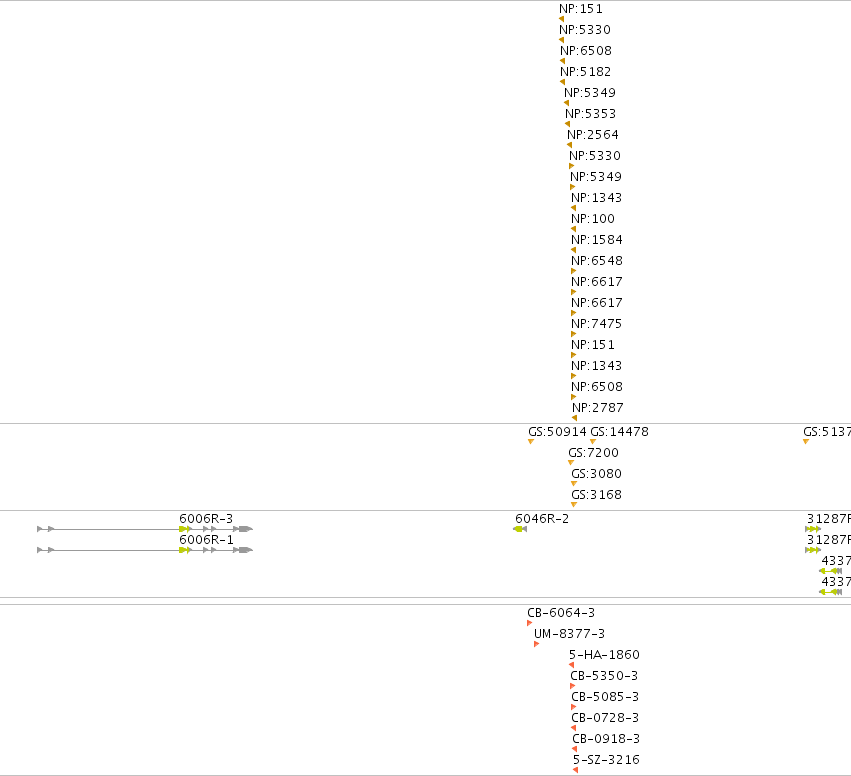This screenshot has width=851, height=776.
Task: Select the CB-0918-3 feature label
Action: click(606, 739)
